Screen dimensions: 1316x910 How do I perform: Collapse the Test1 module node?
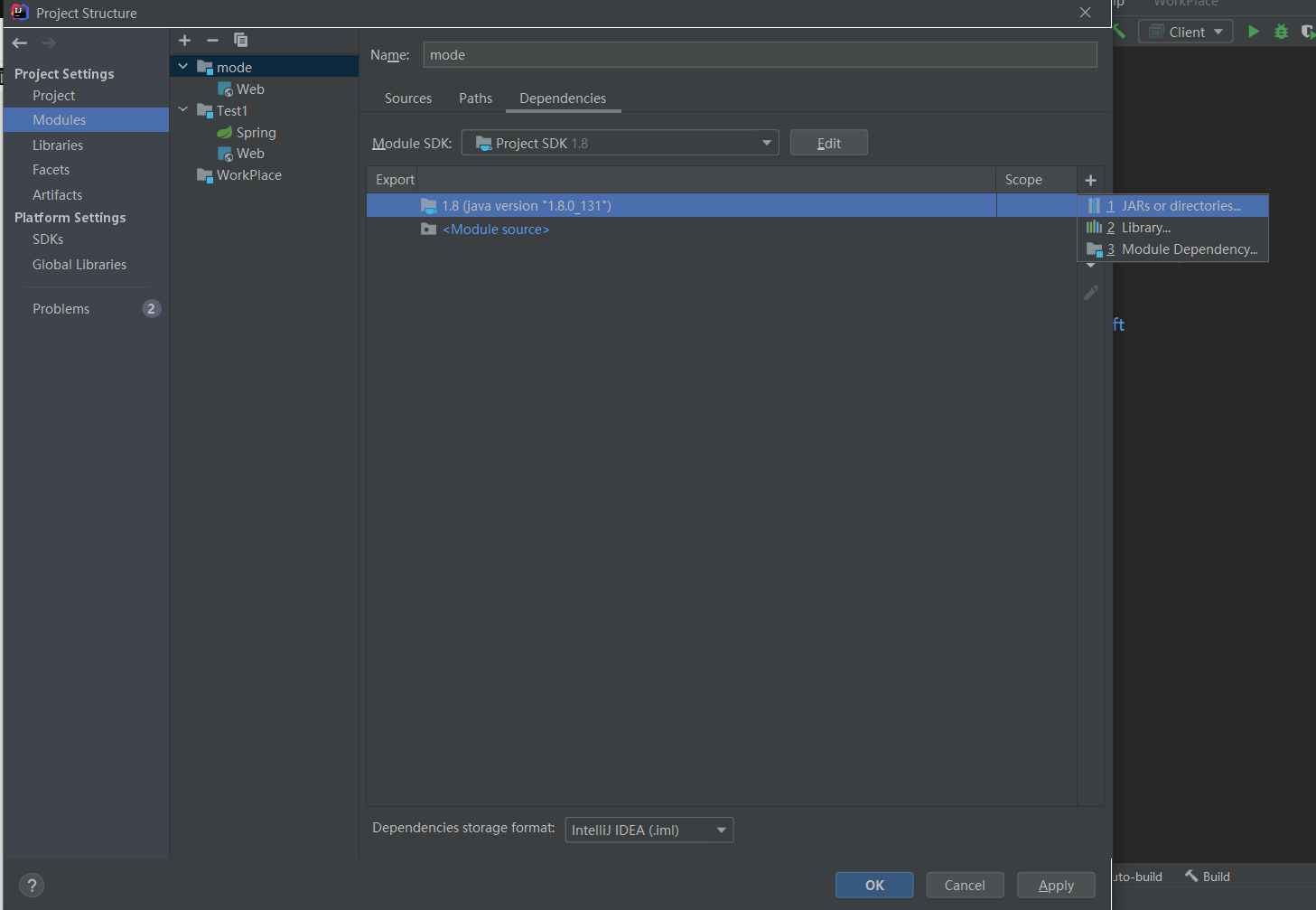point(183,109)
